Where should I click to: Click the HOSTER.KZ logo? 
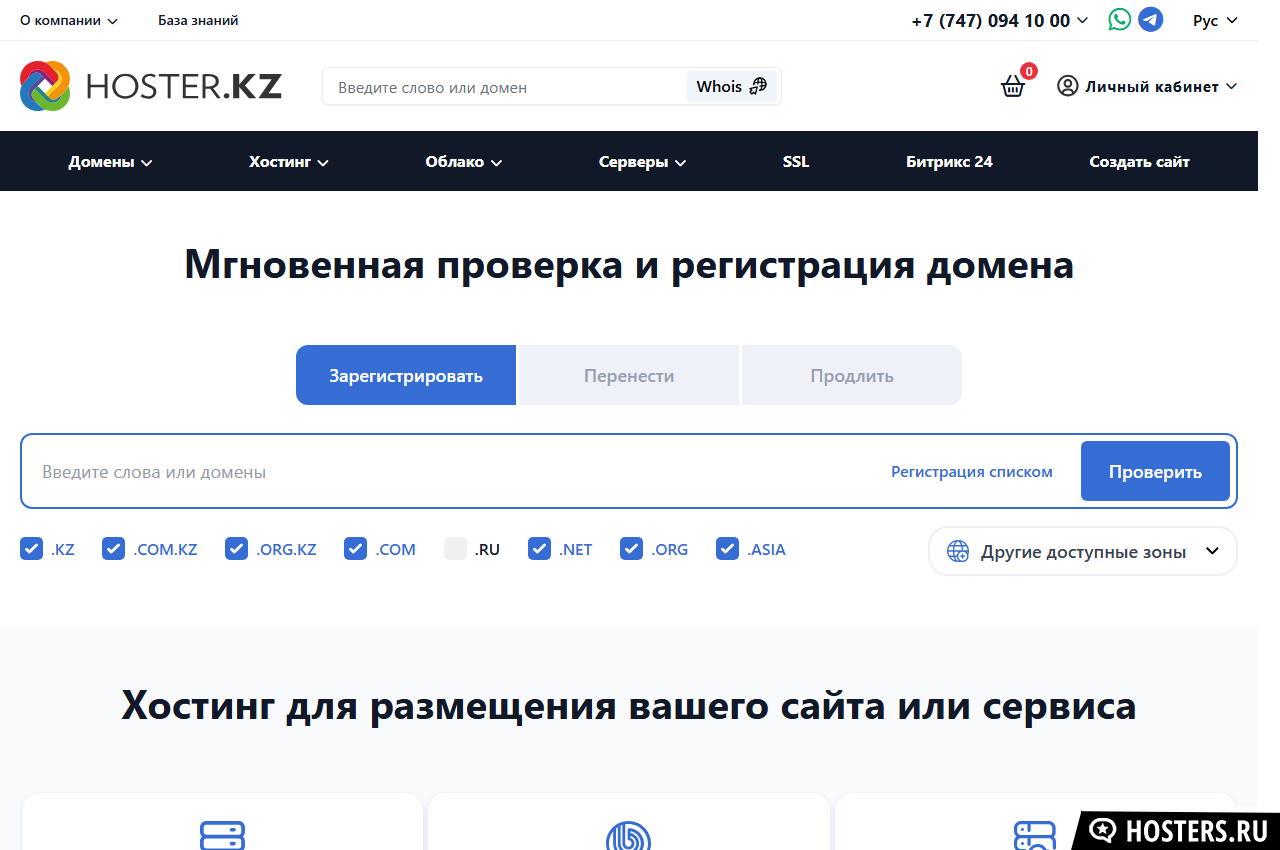pos(151,86)
